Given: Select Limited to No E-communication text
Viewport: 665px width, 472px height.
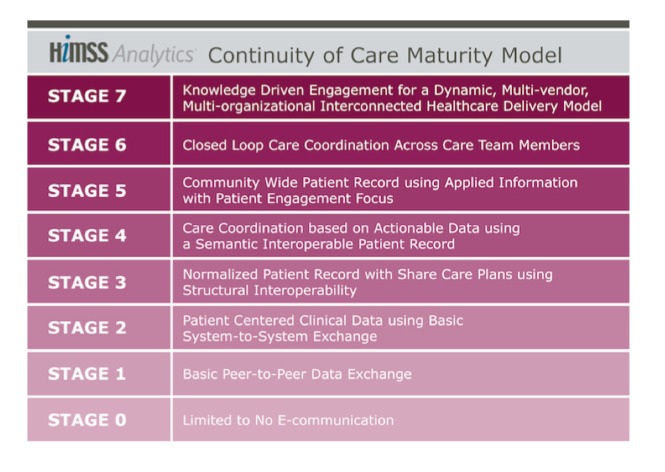Looking at the screenshot, I should pos(288,421).
